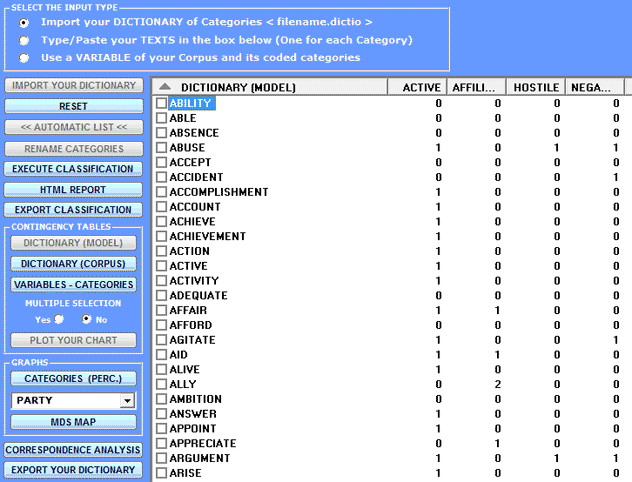Select the word AFFORD in list
Viewport: 632px width, 482px height.
pyautogui.click(x=191, y=325)
